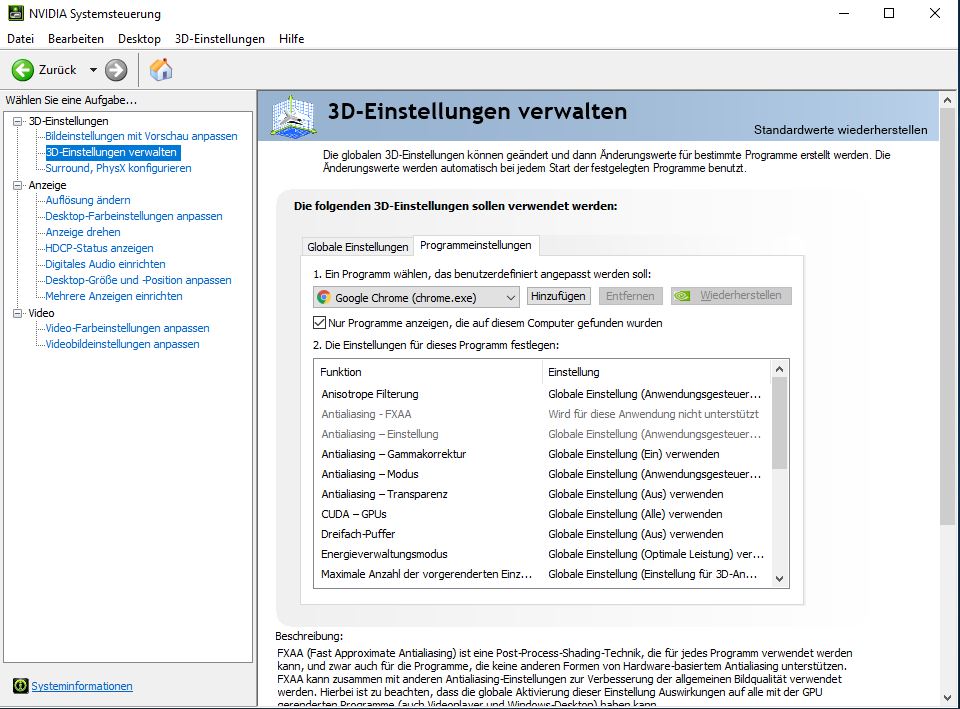Click the settings list scroll-up arrow
The width and height of the screenshot is (960, 709).
point(779,369)
